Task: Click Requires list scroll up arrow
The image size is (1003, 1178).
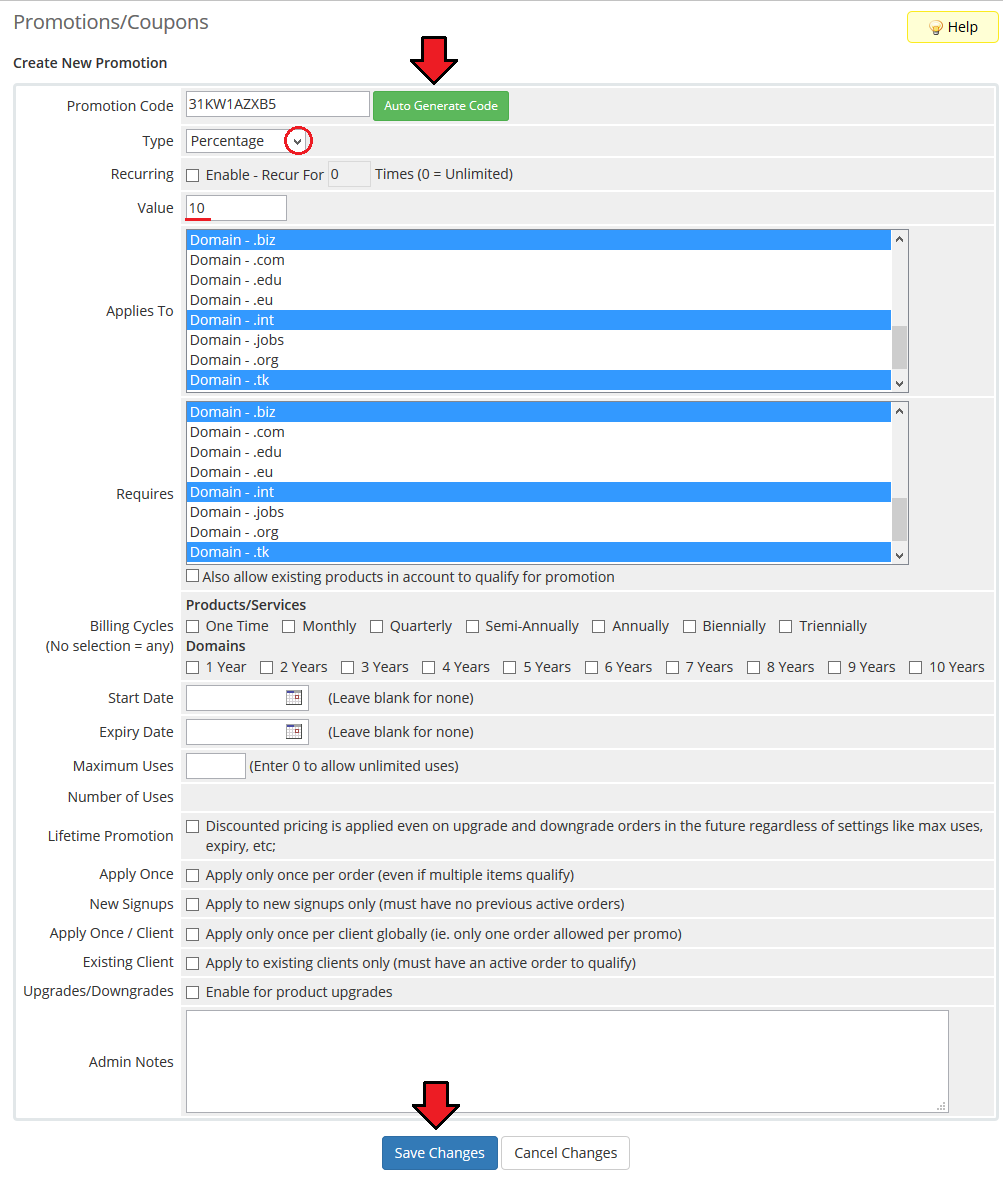Action: [899, 412]
